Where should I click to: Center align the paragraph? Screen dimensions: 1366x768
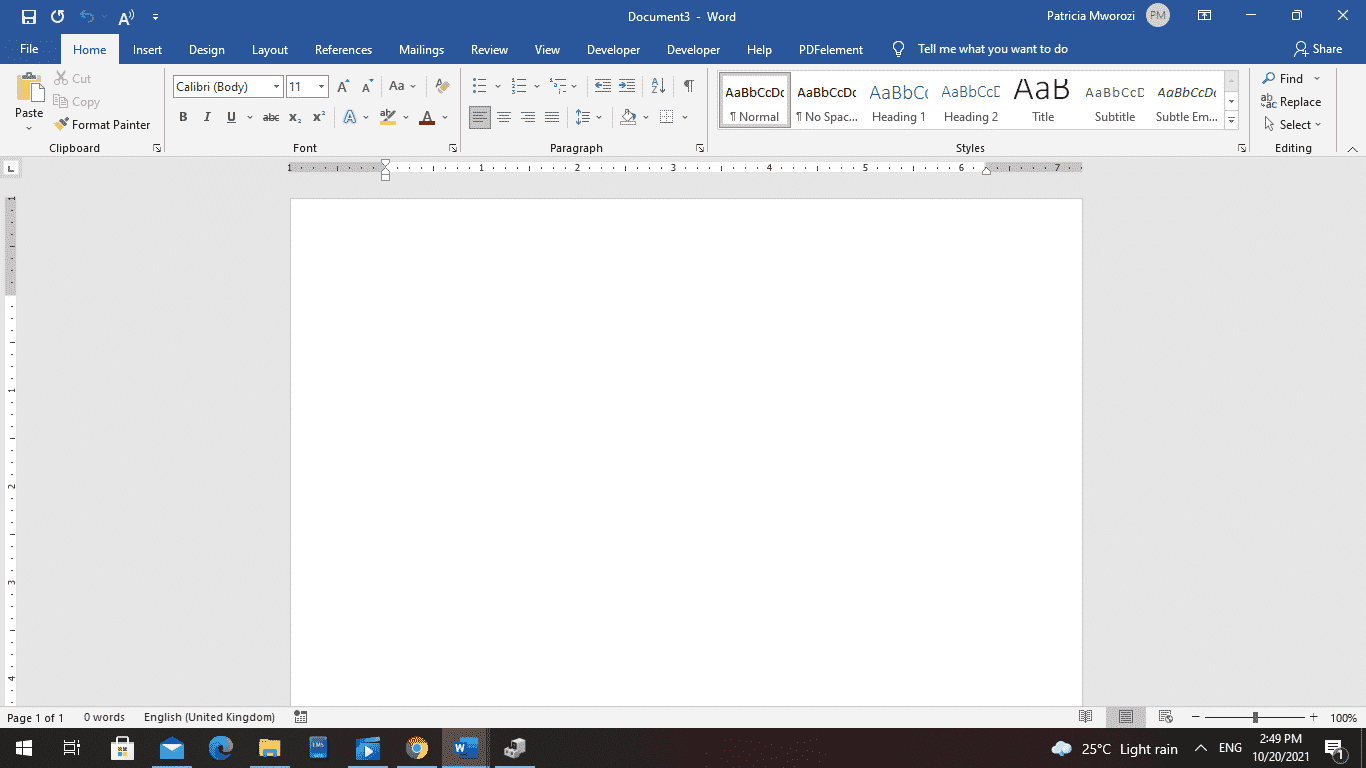click(504, 117)
